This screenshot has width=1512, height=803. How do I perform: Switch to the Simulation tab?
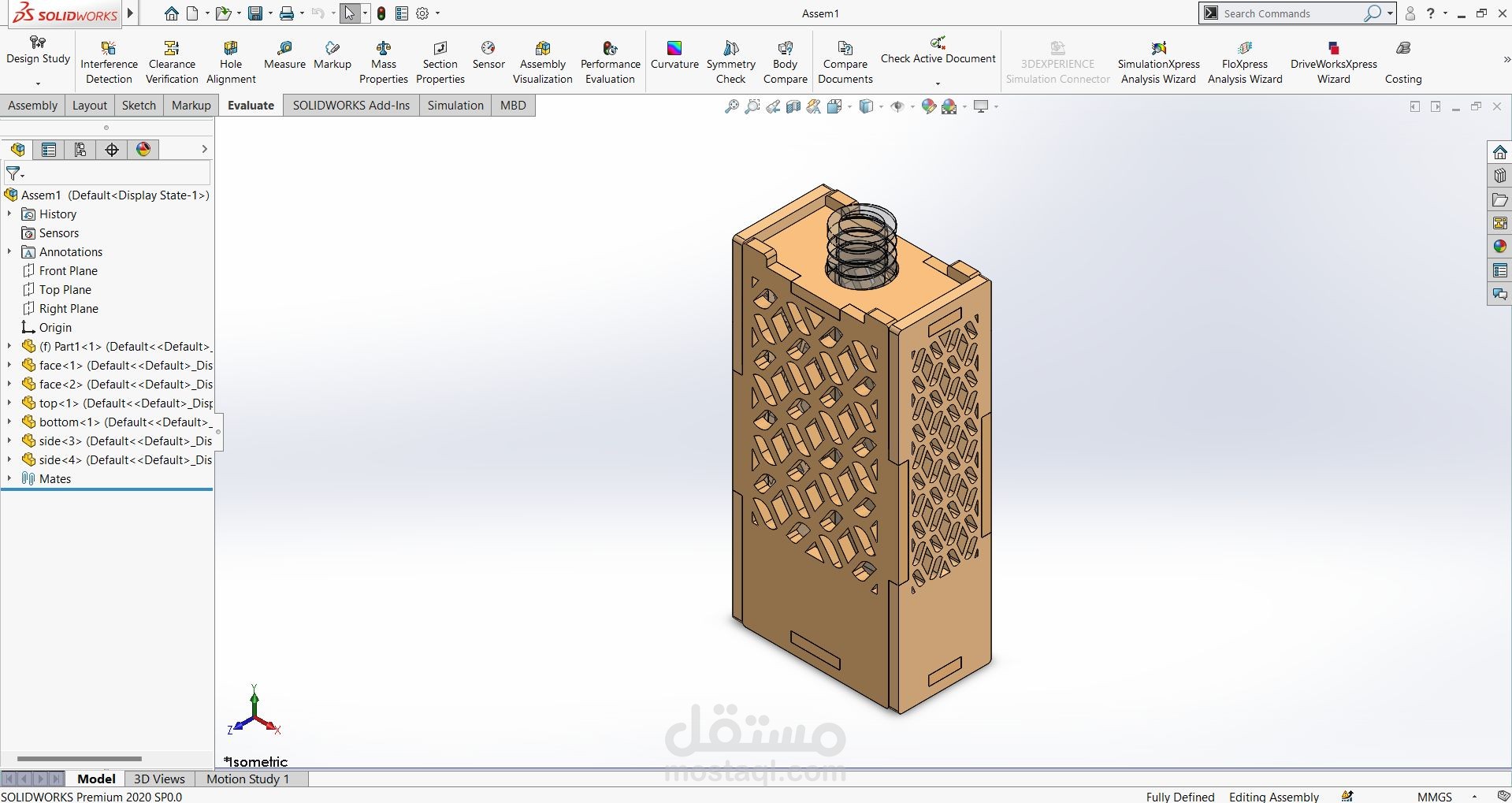pyautogui.click(x=455, y=105)
